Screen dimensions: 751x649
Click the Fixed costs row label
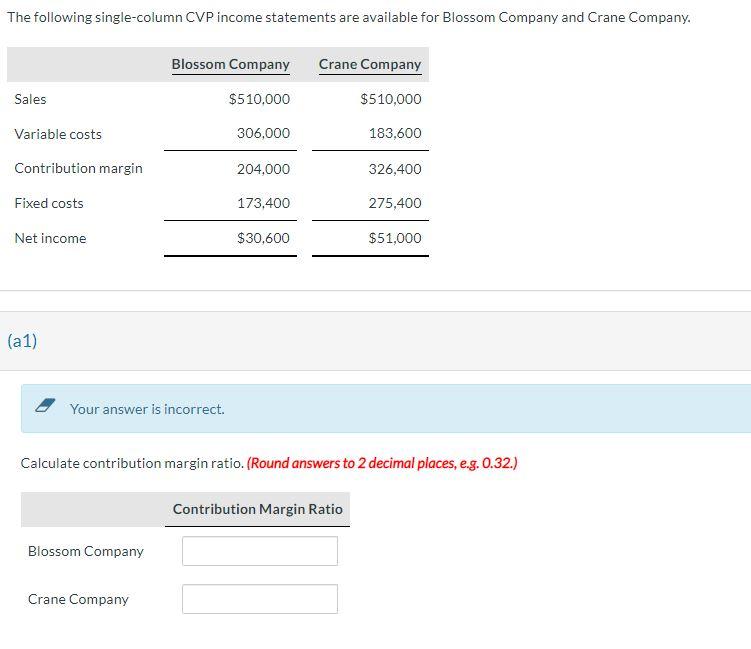pos(49,203)
